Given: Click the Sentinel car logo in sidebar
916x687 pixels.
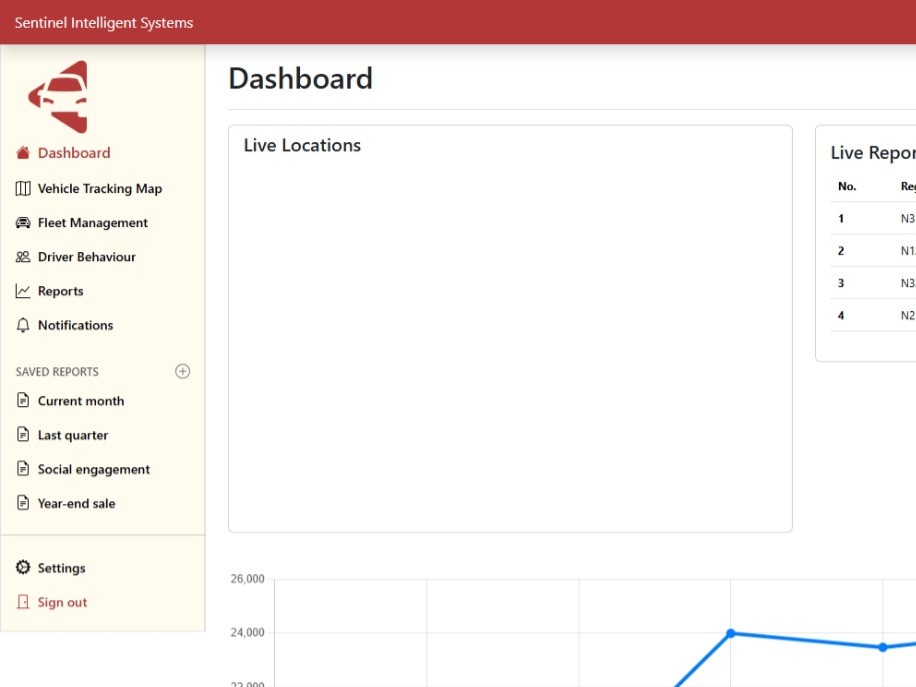Looking at the screenshot, I should coord(58,97).
